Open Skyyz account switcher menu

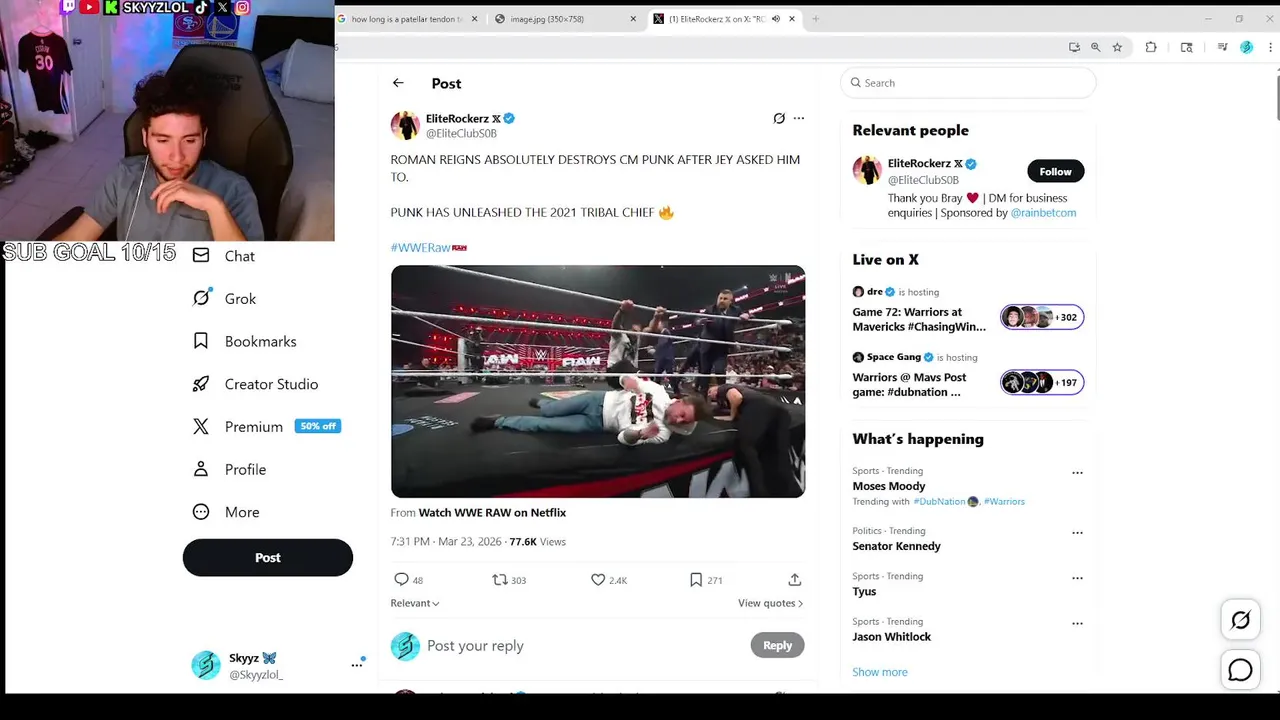click(x=356, y=665)
